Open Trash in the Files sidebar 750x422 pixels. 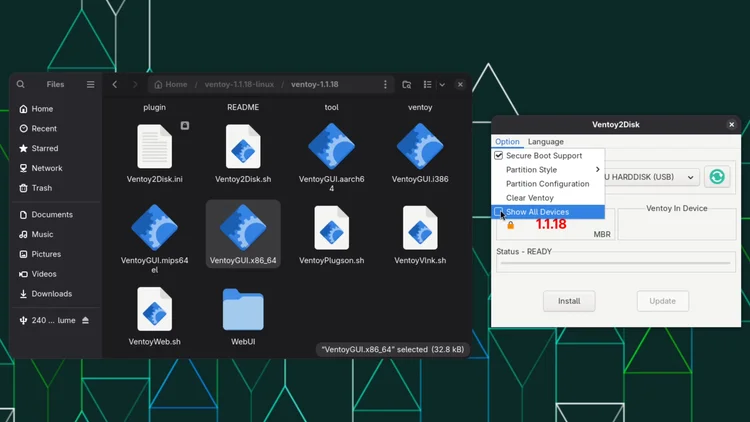click(x=55, y=188)
